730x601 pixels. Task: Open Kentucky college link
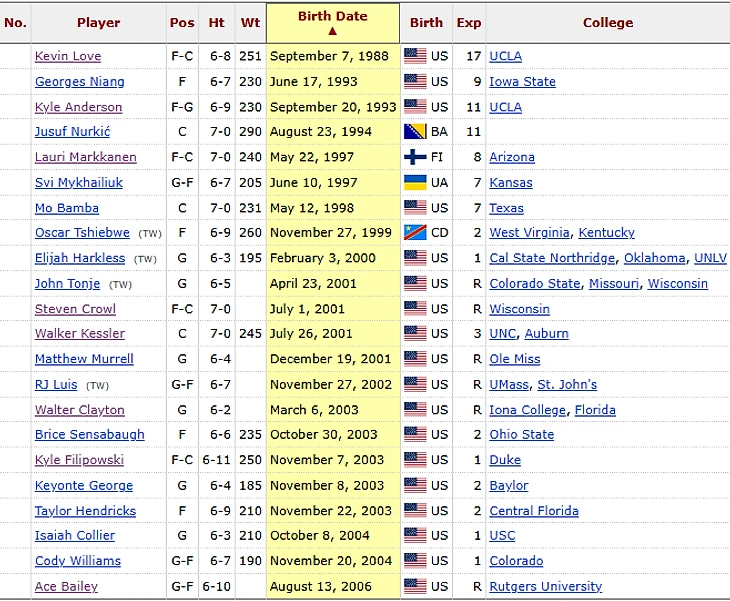[x=607, y=233]
